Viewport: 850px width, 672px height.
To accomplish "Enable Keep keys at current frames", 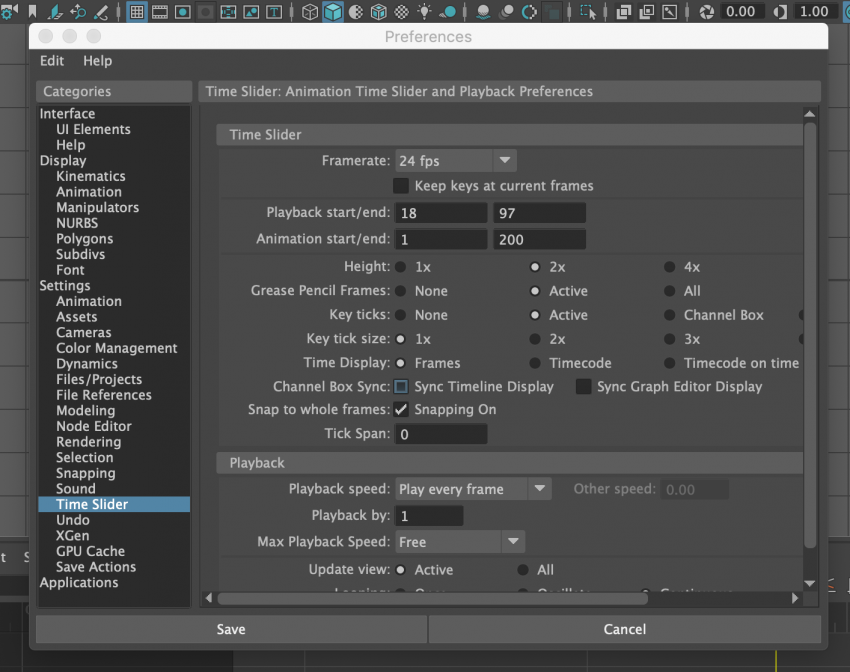I will coord(401,186).
